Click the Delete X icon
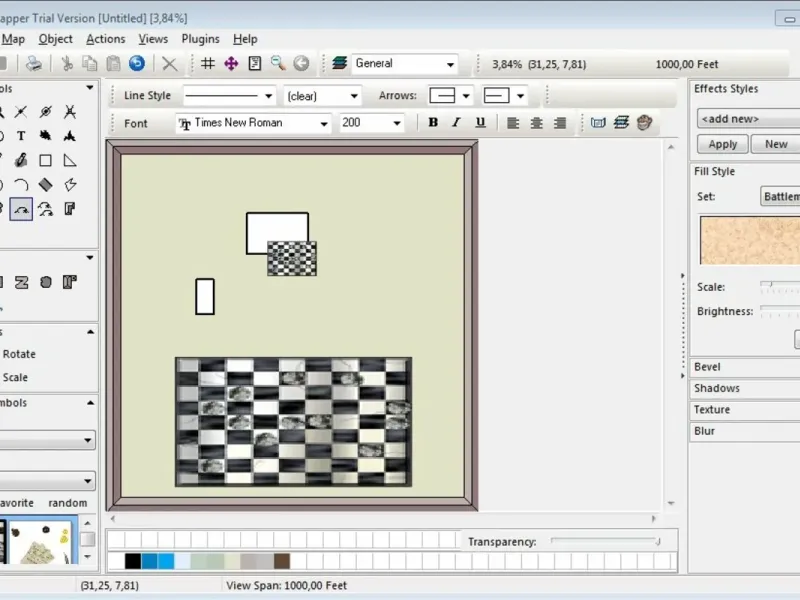The image size is (800, 600). [169, 64]
